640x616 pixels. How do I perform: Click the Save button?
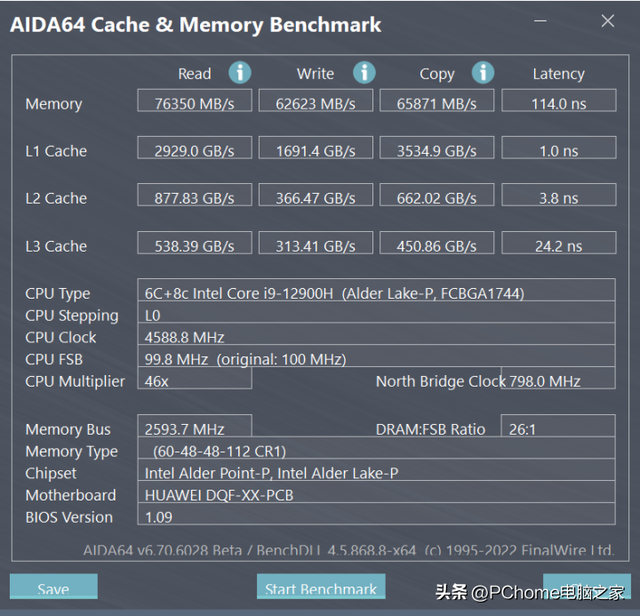pos(53,588)
